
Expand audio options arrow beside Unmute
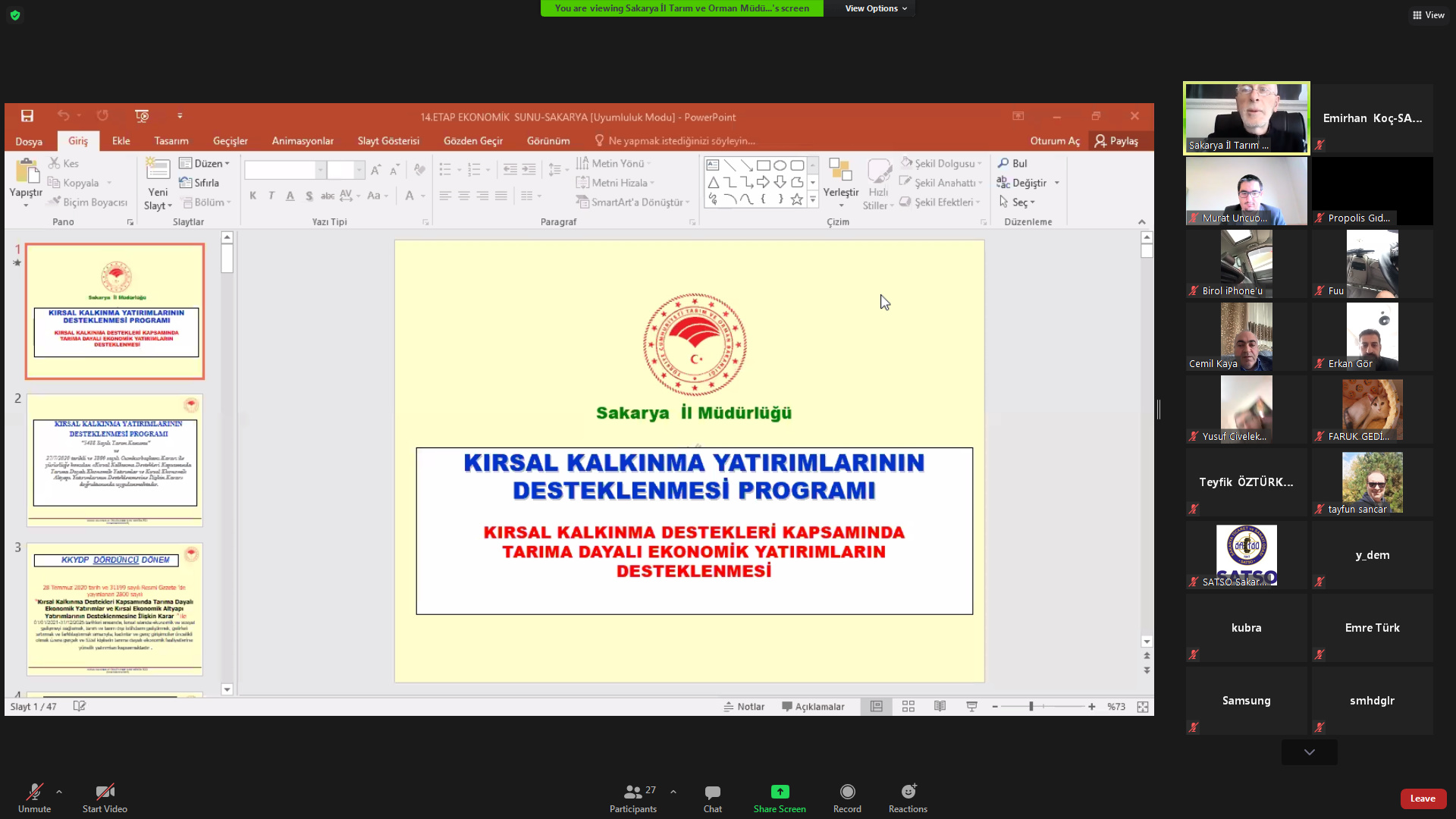point(59,792)
